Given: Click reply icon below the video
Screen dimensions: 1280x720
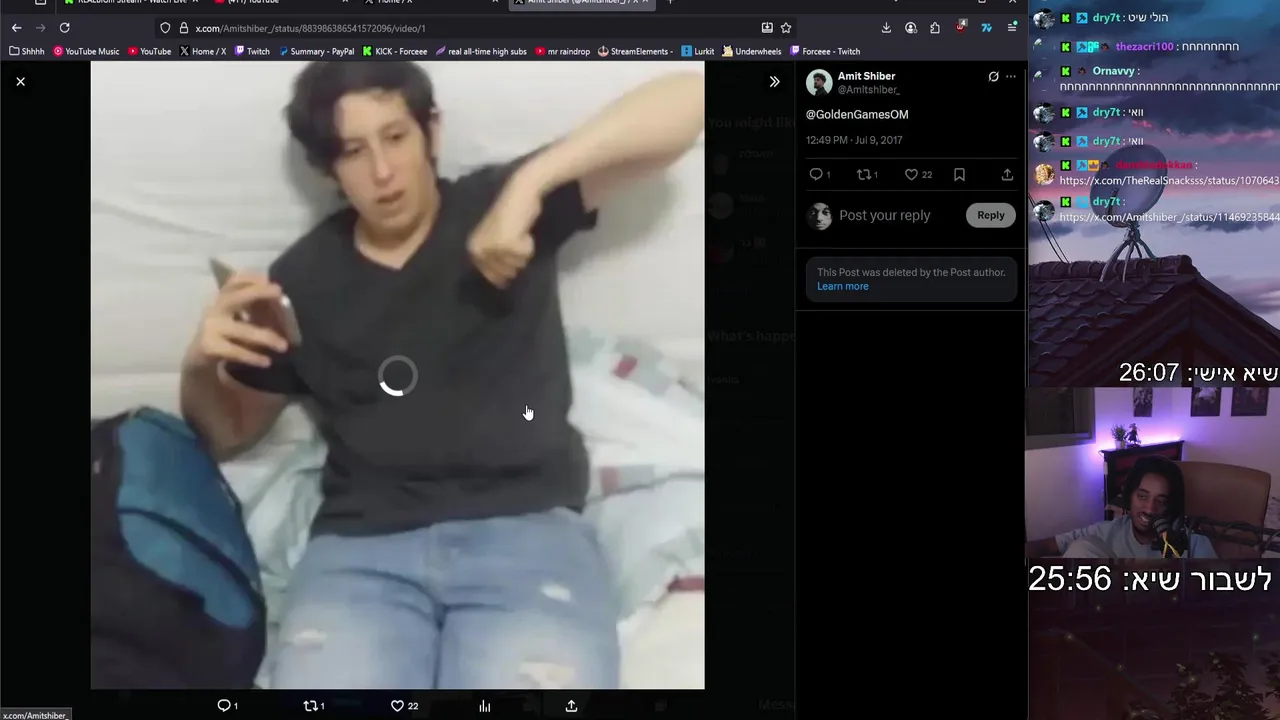Looking at the screenshot, I should pyautogui.click(x=224, y=706).
